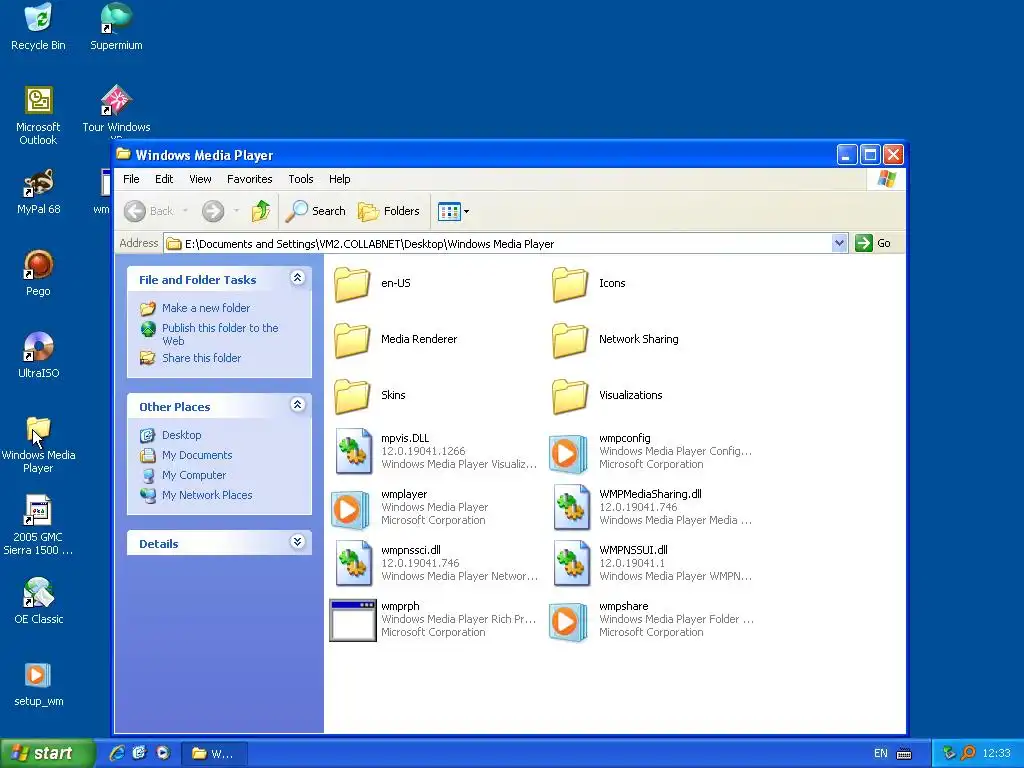1024x768 pixels.
Task: Open the en-US folder
Action: tap(353, 283)
